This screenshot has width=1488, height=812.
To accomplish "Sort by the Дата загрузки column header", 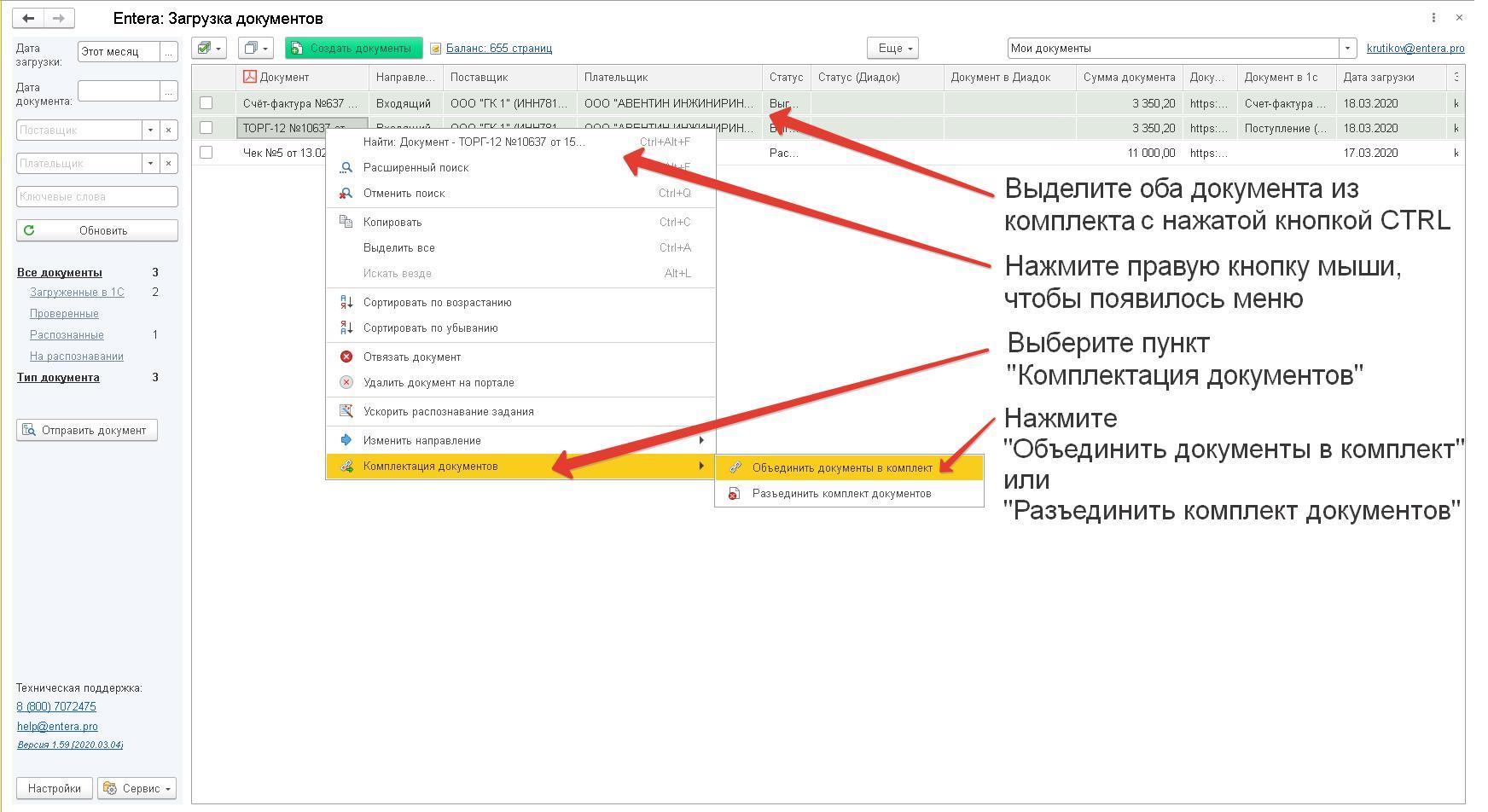I will (1392, 77).
